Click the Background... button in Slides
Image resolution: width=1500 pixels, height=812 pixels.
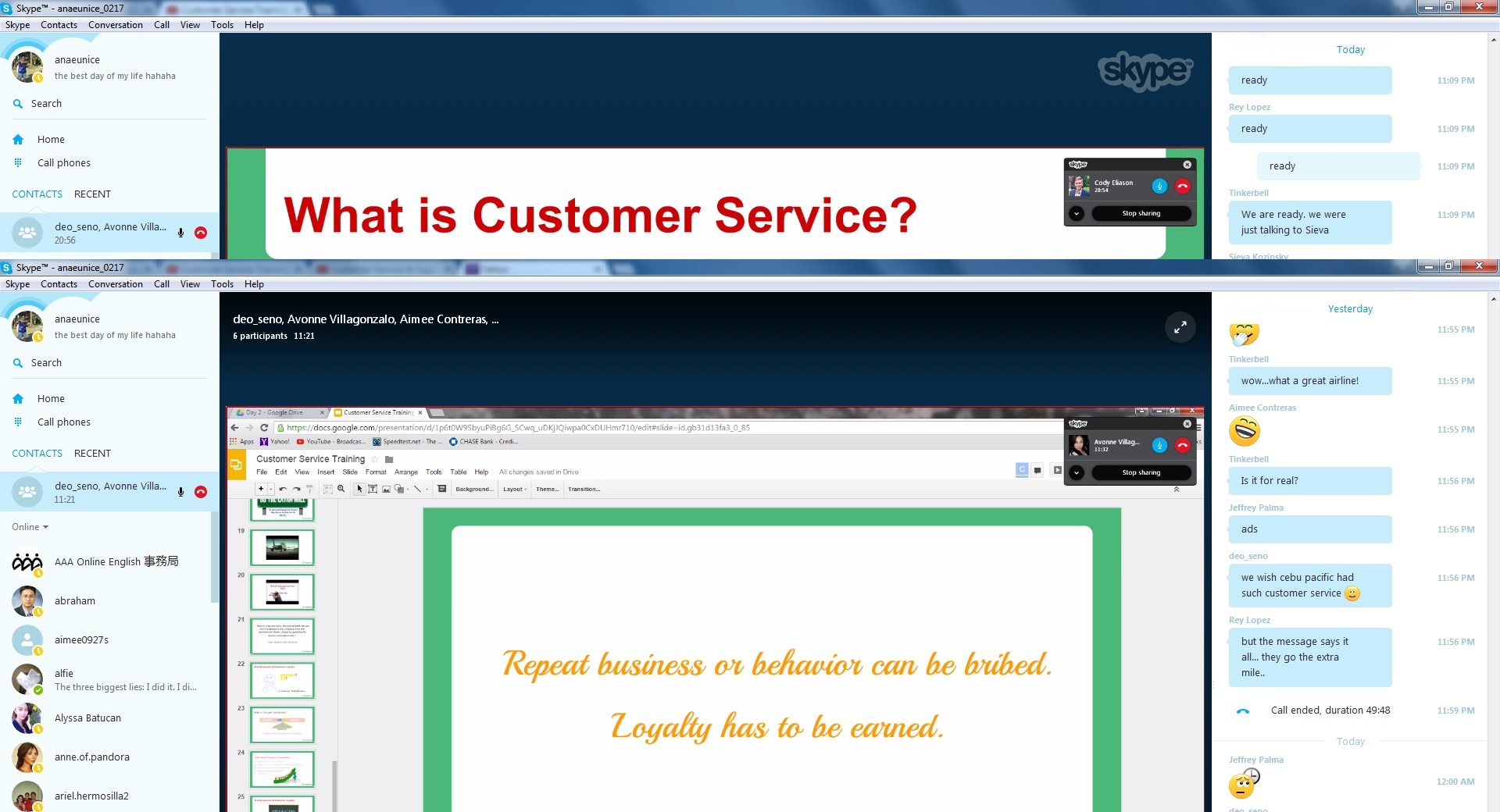tap(474, 489)
